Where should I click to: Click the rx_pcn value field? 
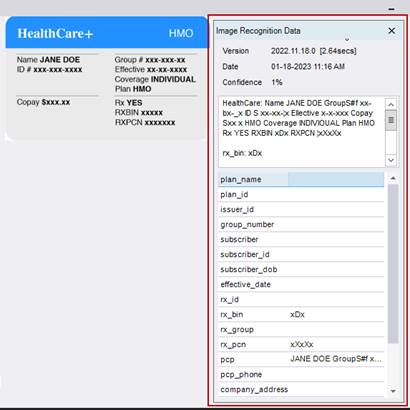tap(336, 344)
